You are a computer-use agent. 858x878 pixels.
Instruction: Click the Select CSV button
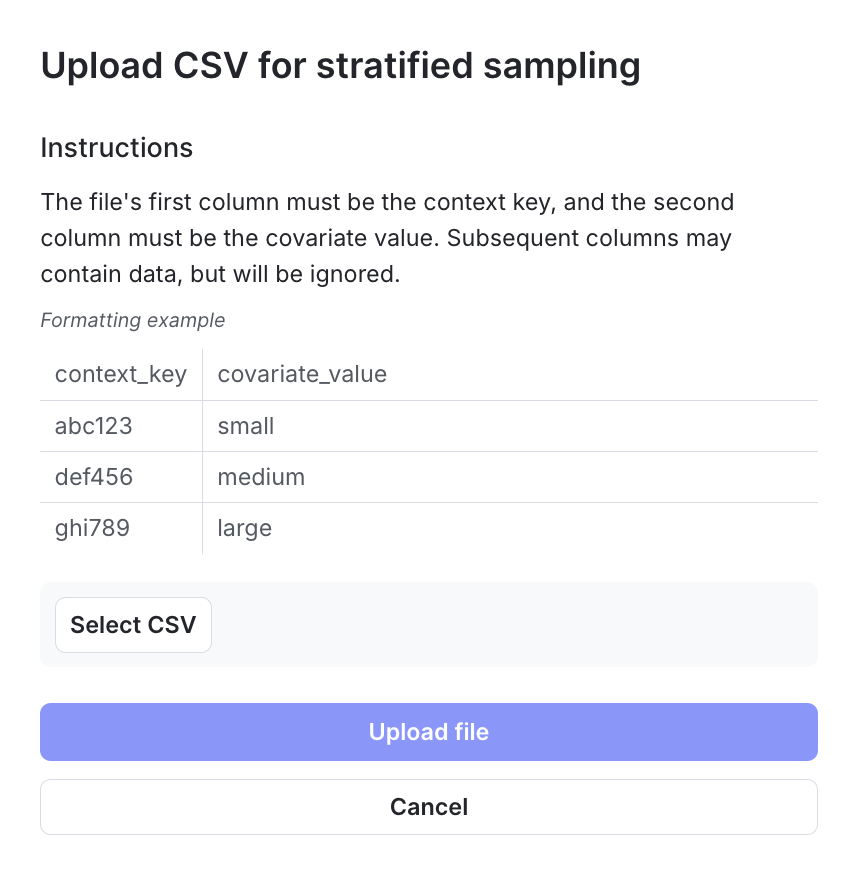[133, 624]
